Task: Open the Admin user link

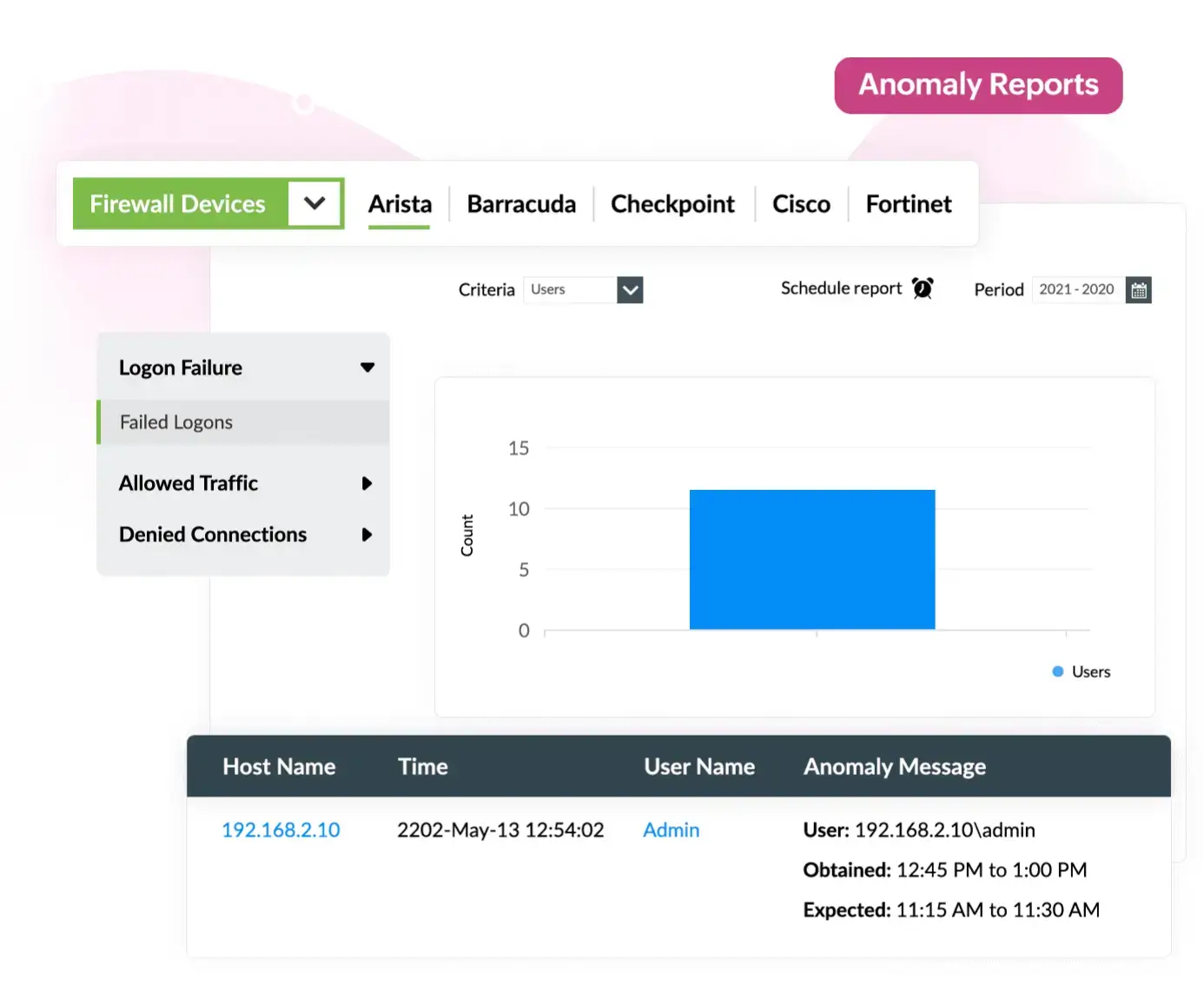Action: pyautogui.click(x=671, y=830)
